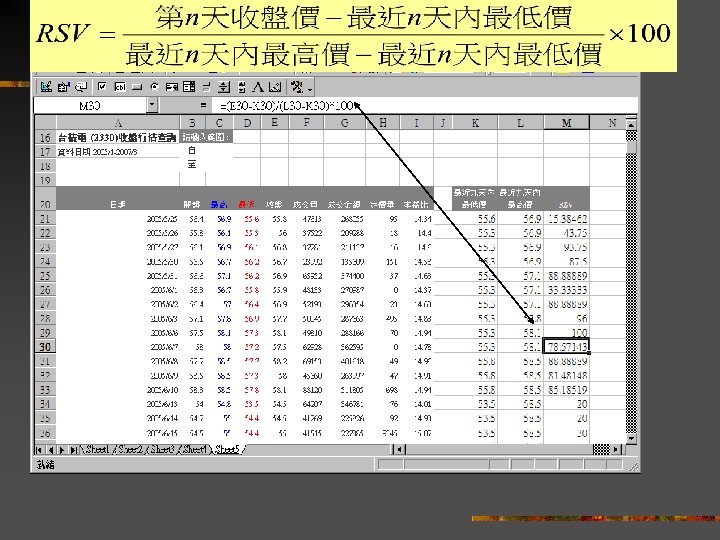
Task: Click the horizontal scrollbar left arrow
Action: pos(399,450)
